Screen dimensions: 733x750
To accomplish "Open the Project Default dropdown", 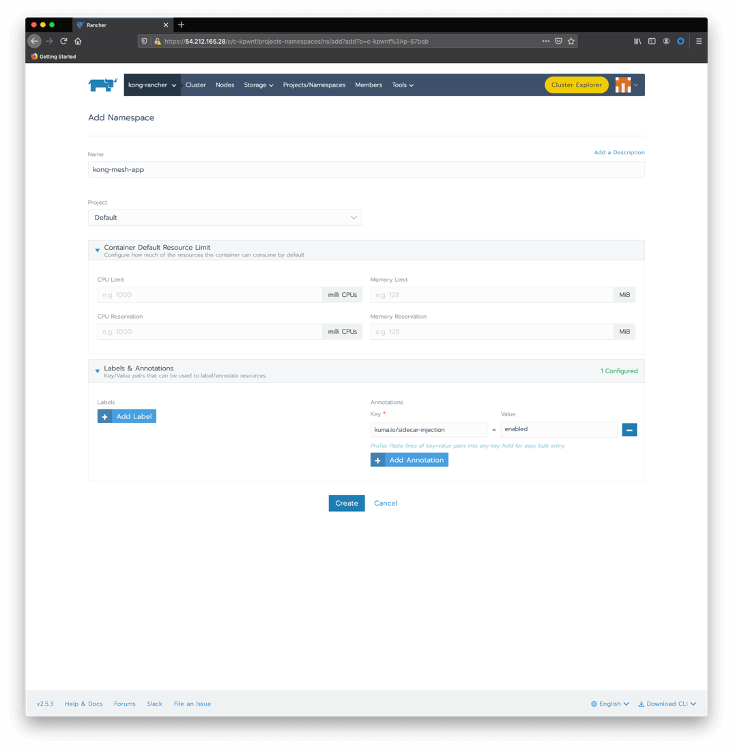I will pos(225,217).
